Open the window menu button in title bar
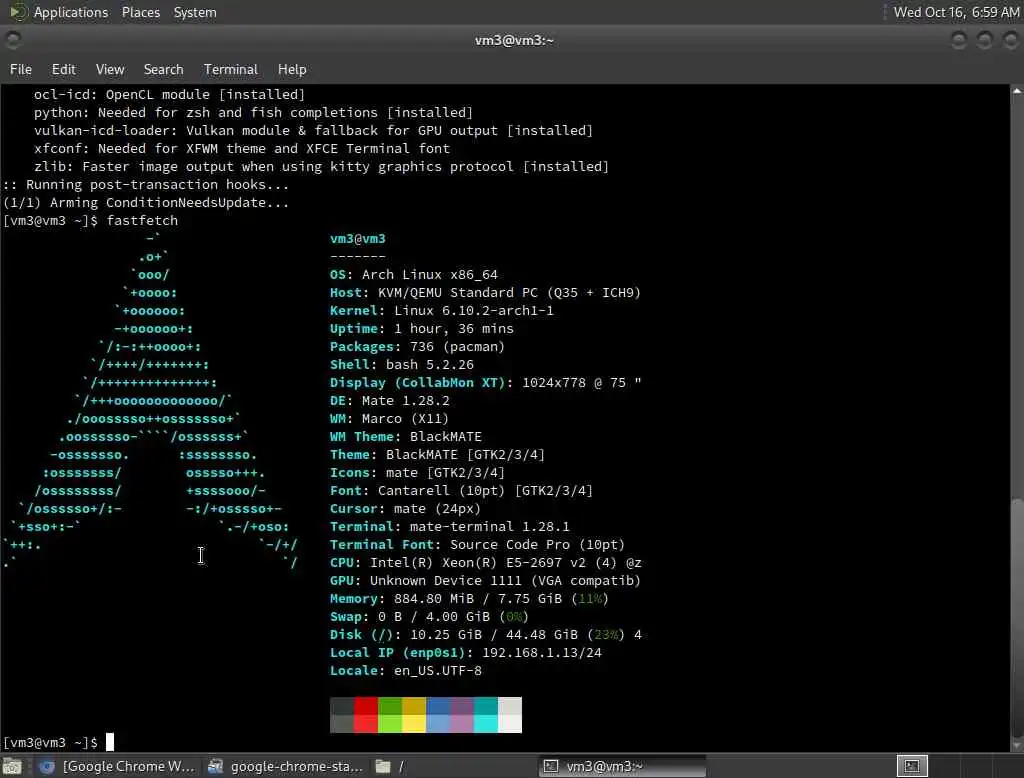The image size is (1024, 778). point(12,41)
